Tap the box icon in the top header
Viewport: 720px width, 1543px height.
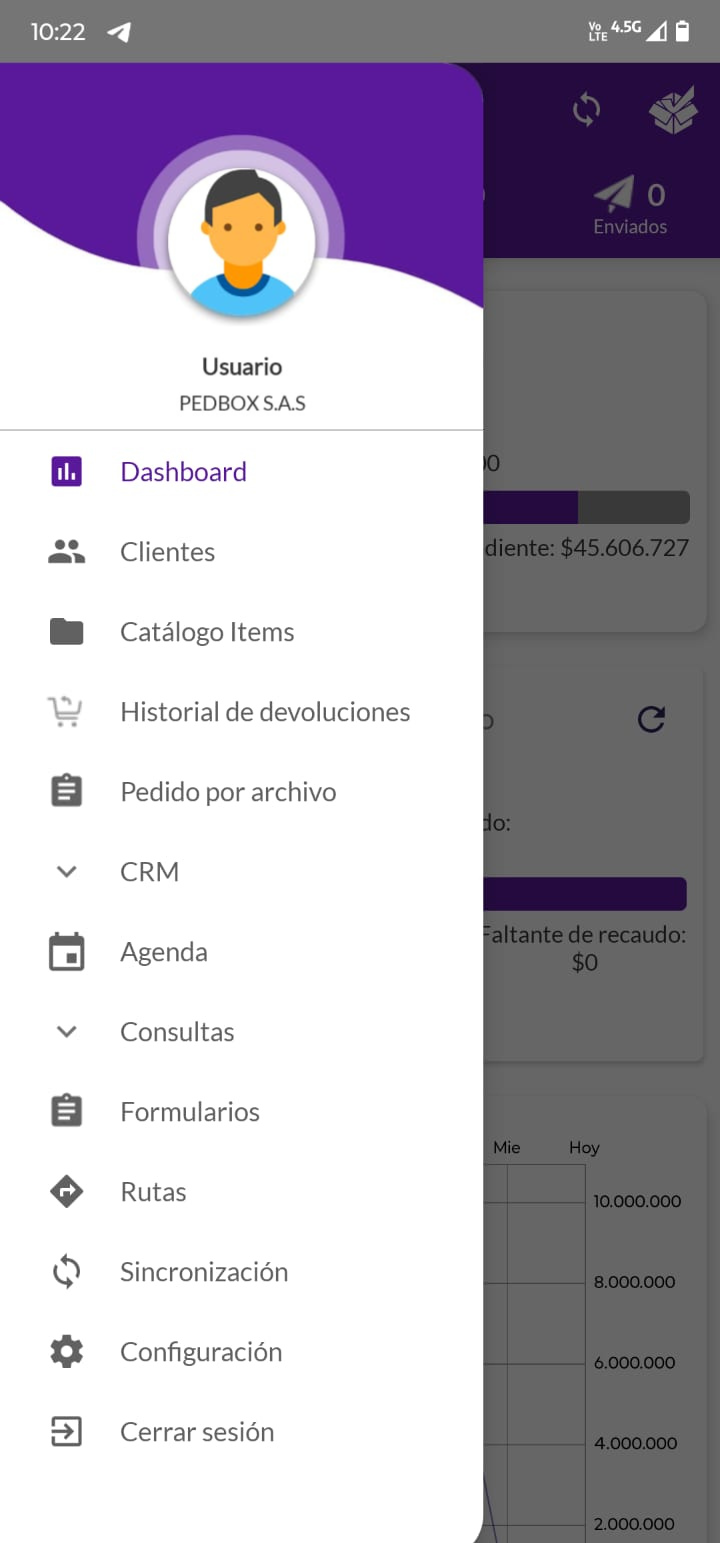click(x=673, y=110)
